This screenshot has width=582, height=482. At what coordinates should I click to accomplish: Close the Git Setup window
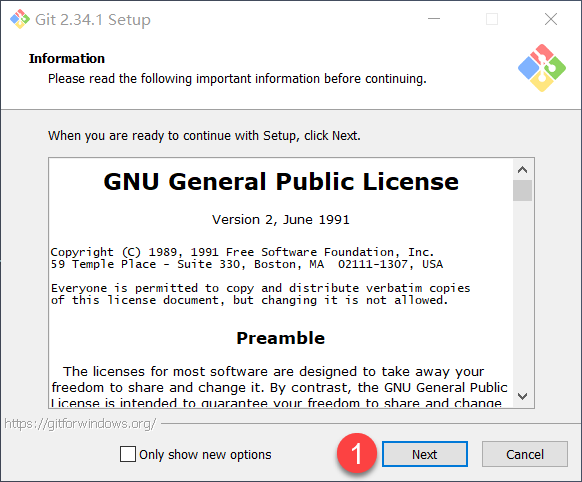click(551, 19)
